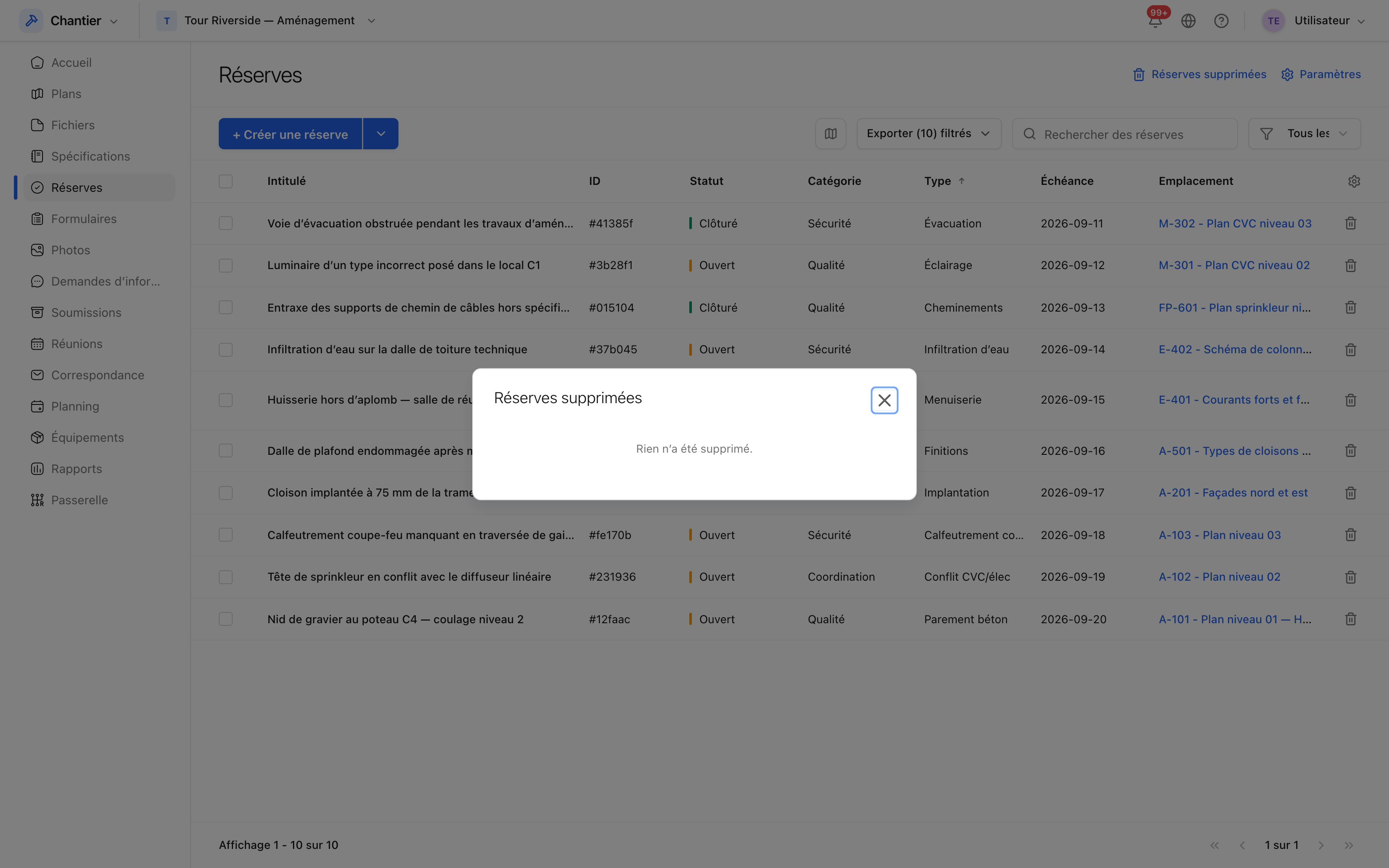Click the TE user avatar
This screenshot has height=868, width=1389.
[1273, 21]
